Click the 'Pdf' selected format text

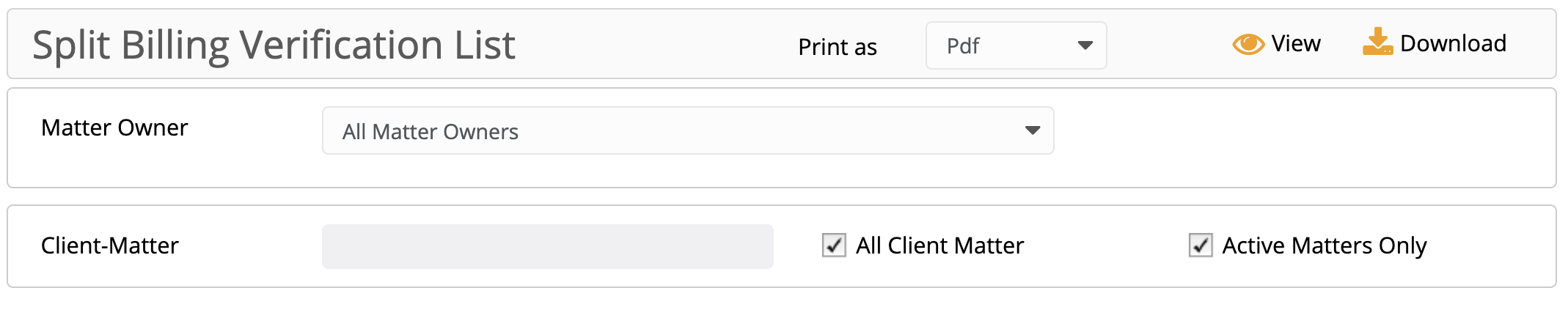[x=963, y=46]
